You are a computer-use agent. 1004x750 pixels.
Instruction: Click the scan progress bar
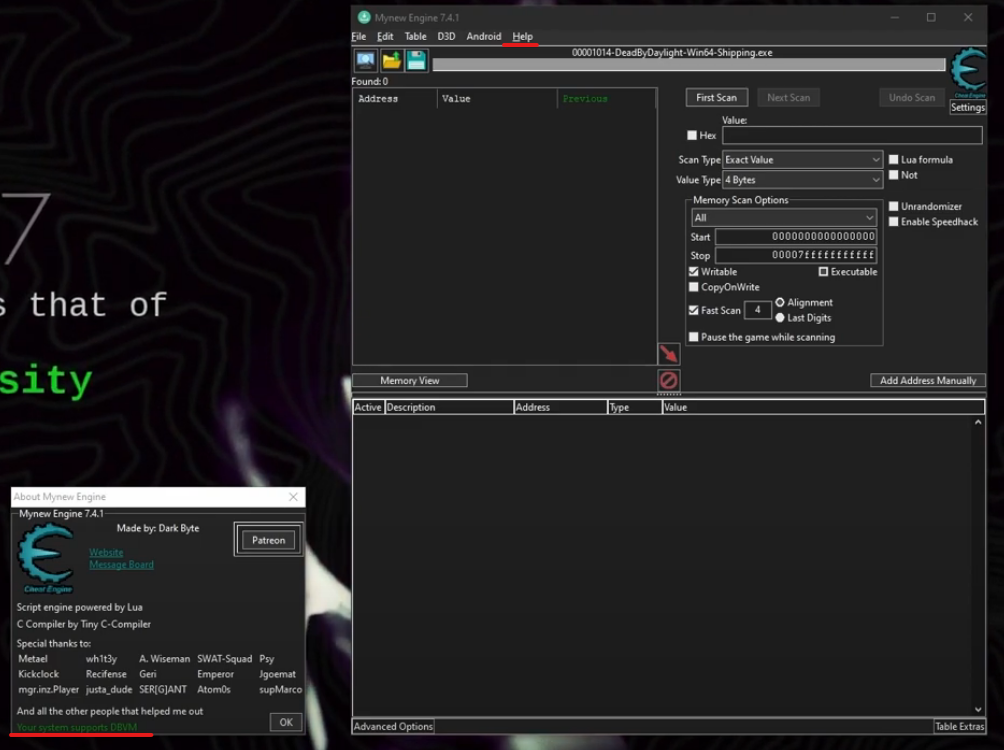pyautogui.click(x=689, y=64)
